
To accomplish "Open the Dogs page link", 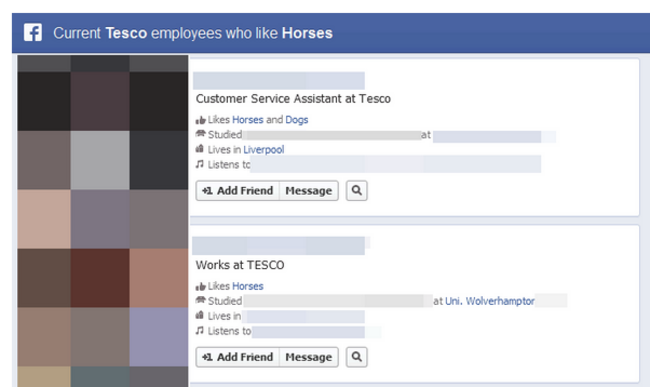I will 297,120.
